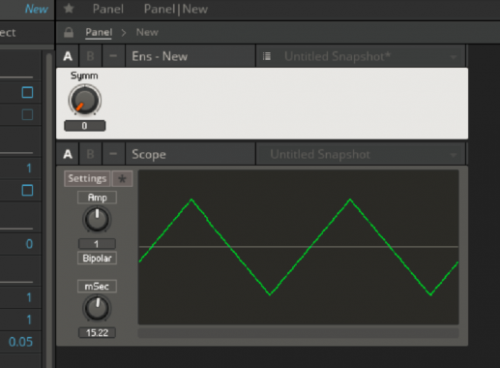
Task: Toggle the top blue checkbox in sidebar
Action: click(27, 92)
